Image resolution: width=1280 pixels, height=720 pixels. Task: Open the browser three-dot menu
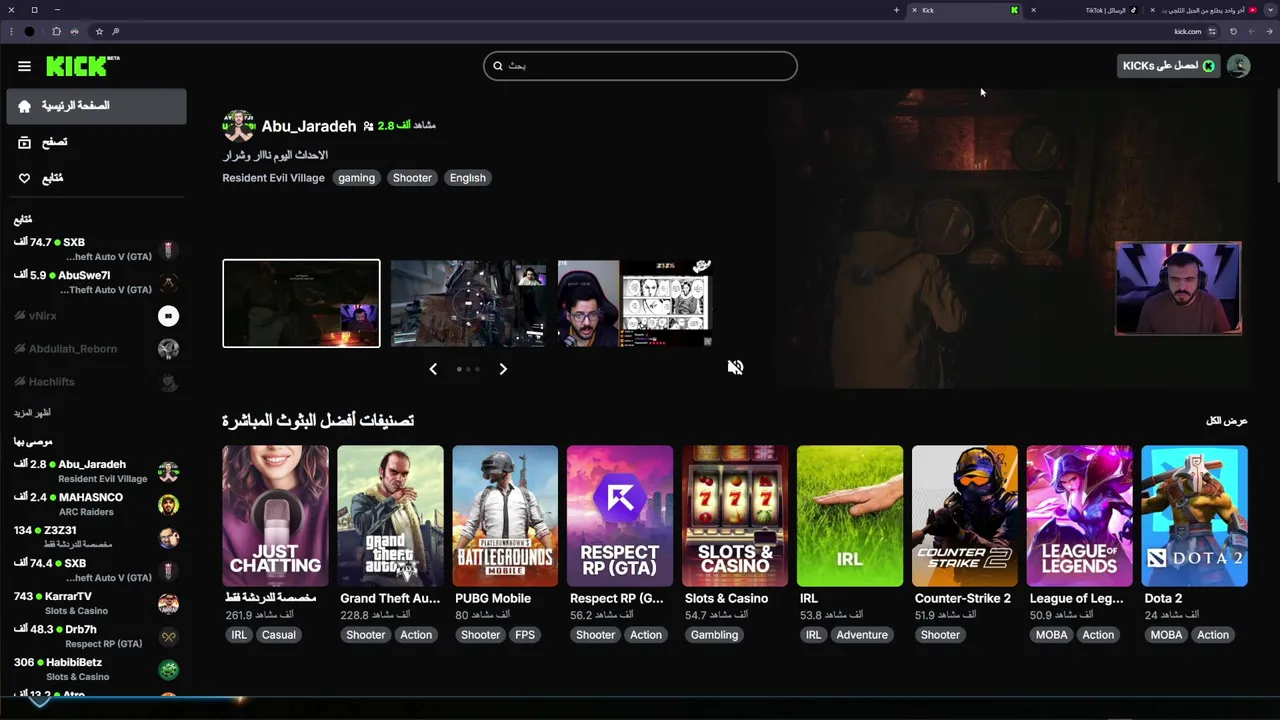click(11, 31)
